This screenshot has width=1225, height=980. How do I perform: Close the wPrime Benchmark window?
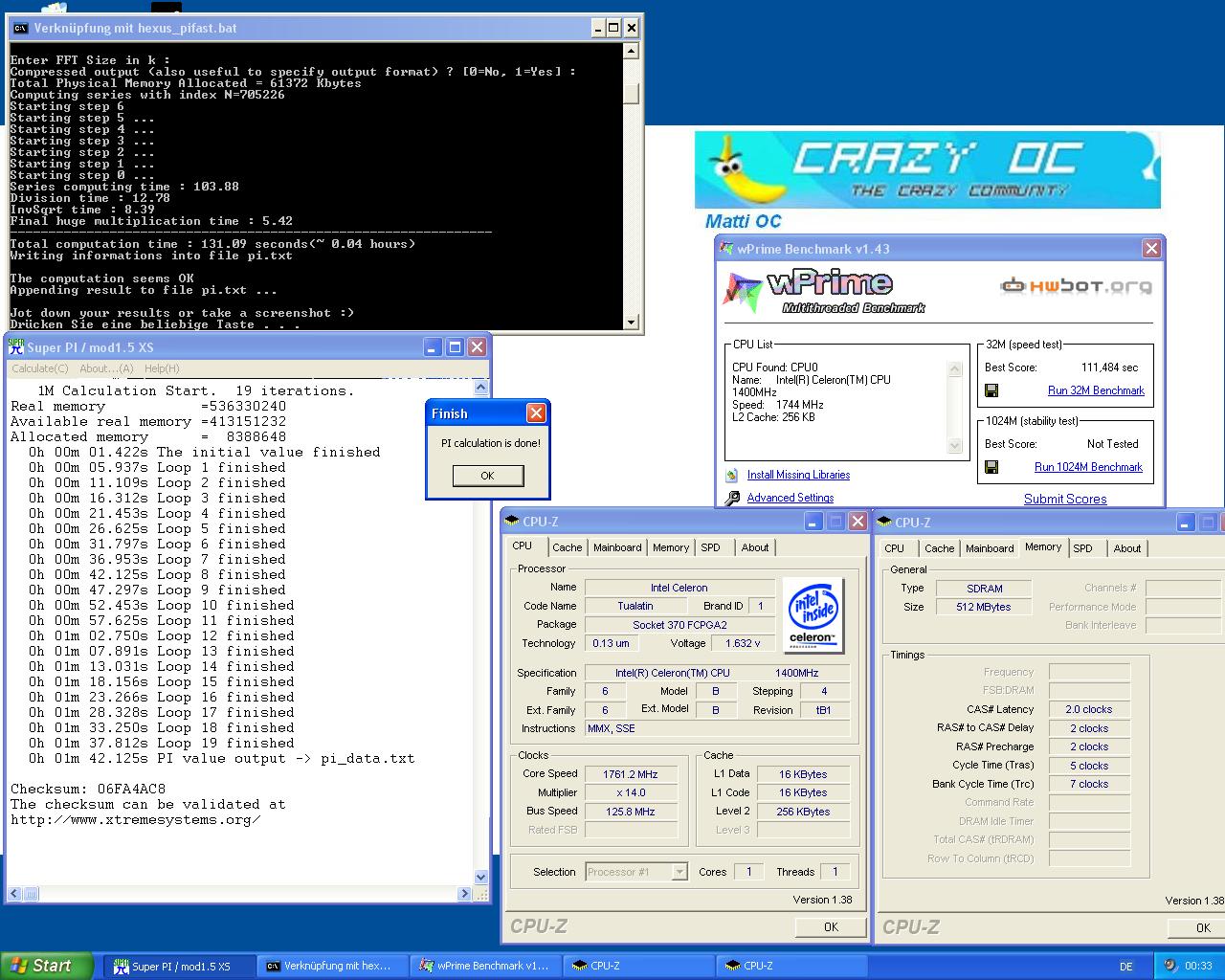tap(1151, 249)
